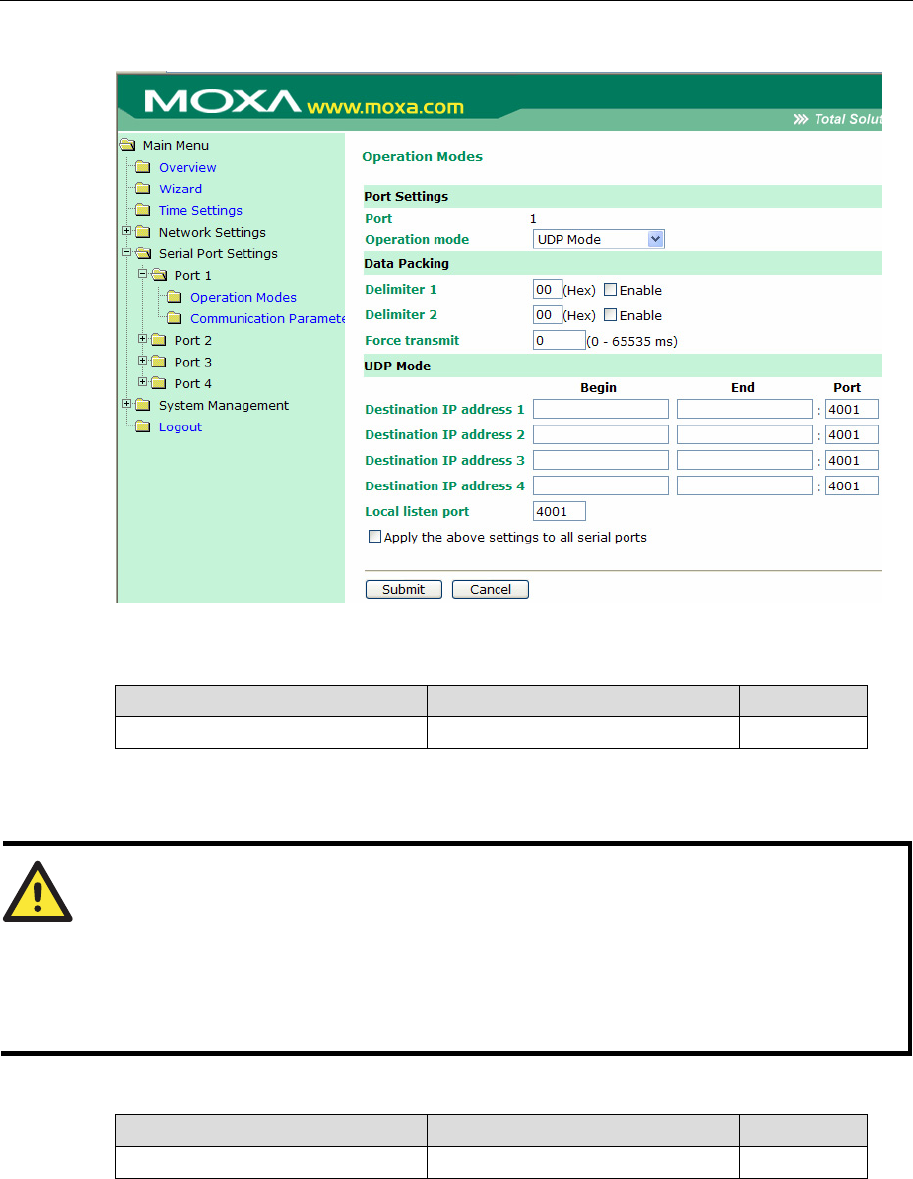The width and height of the screenshot is (913, 1179).
Task: Click Destination IP address 2 End field
Action: (x=745, y=435)
